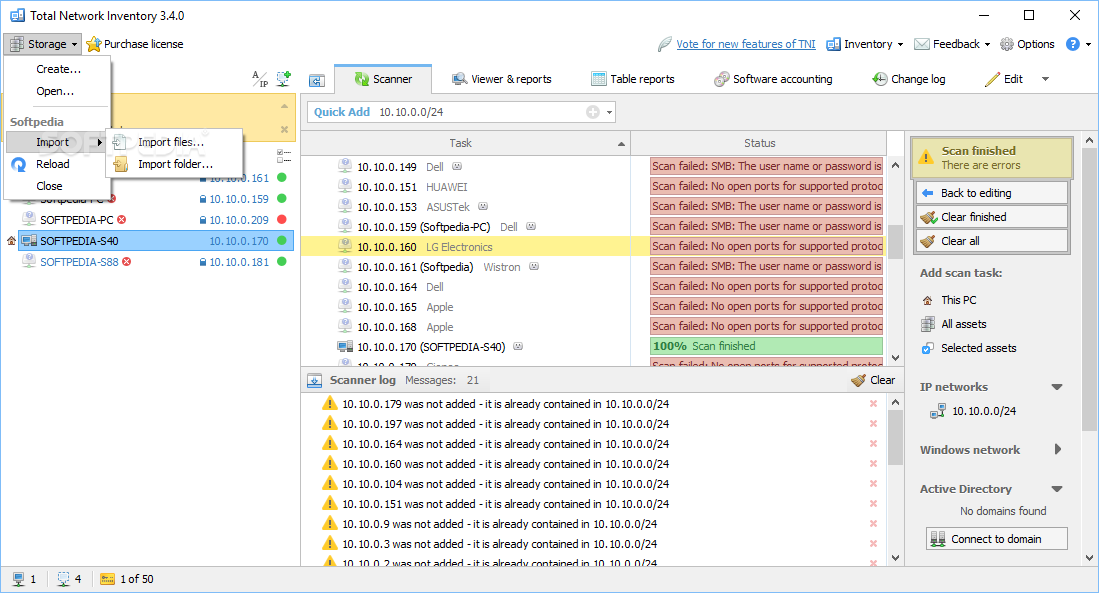Open Inventory dropdown
This screenshot has width=1099, height=593.
[865, 43]
